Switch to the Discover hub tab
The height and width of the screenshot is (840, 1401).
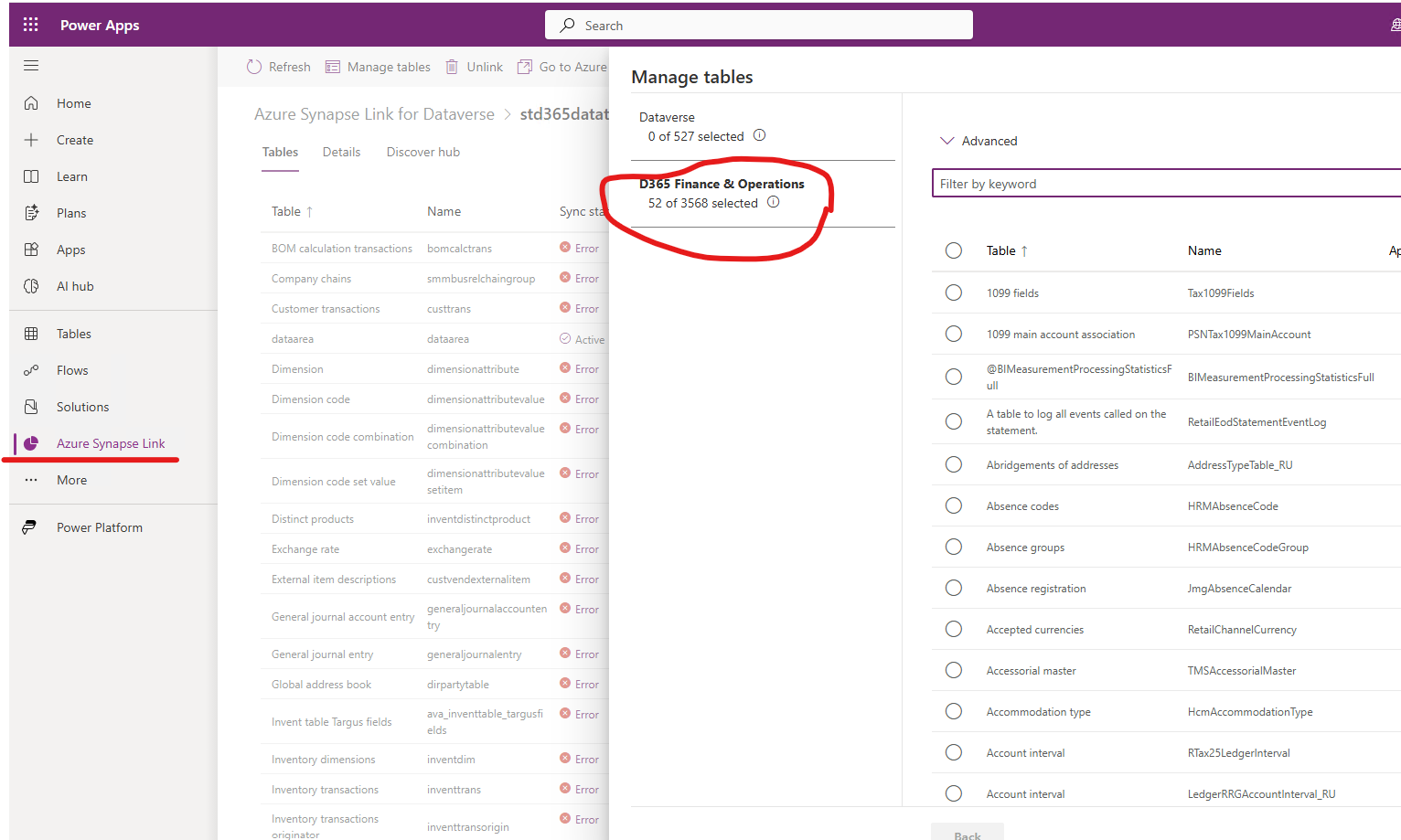(x=422, y=152)
